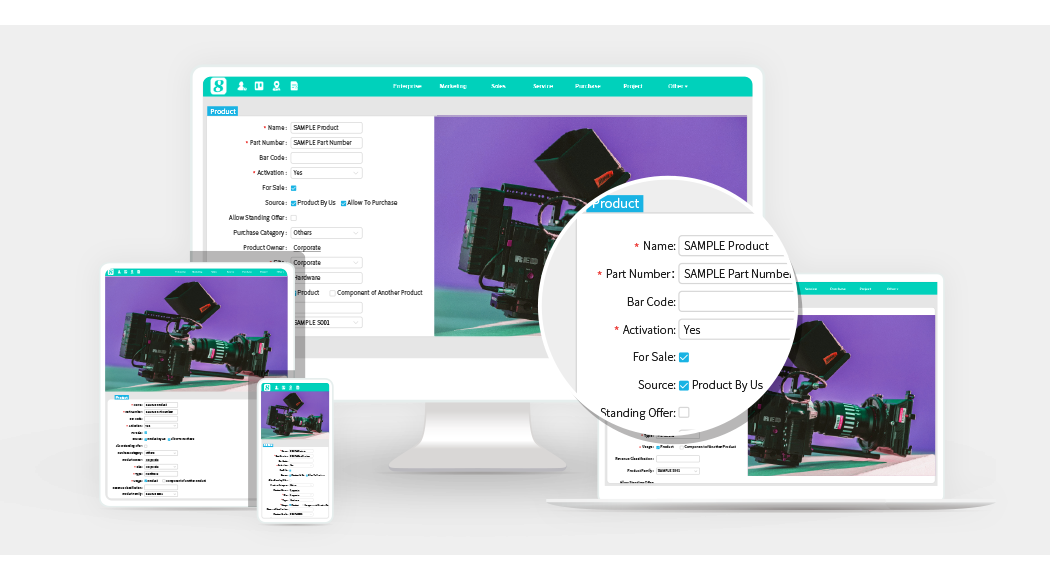This screenshot has width=1050, height=580.
Task: Open the Purchase Category dropdown showing Others
Action: coord(326,233)
